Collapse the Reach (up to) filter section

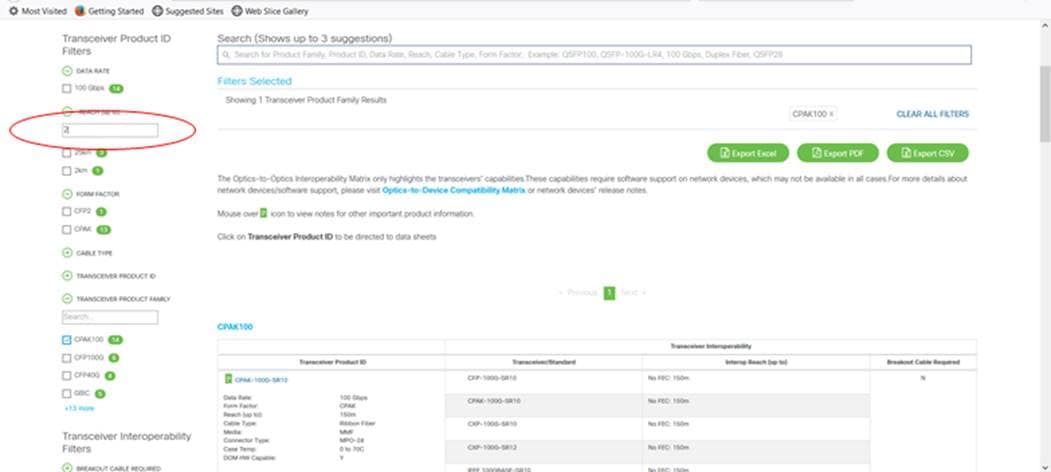coord(67,112)
